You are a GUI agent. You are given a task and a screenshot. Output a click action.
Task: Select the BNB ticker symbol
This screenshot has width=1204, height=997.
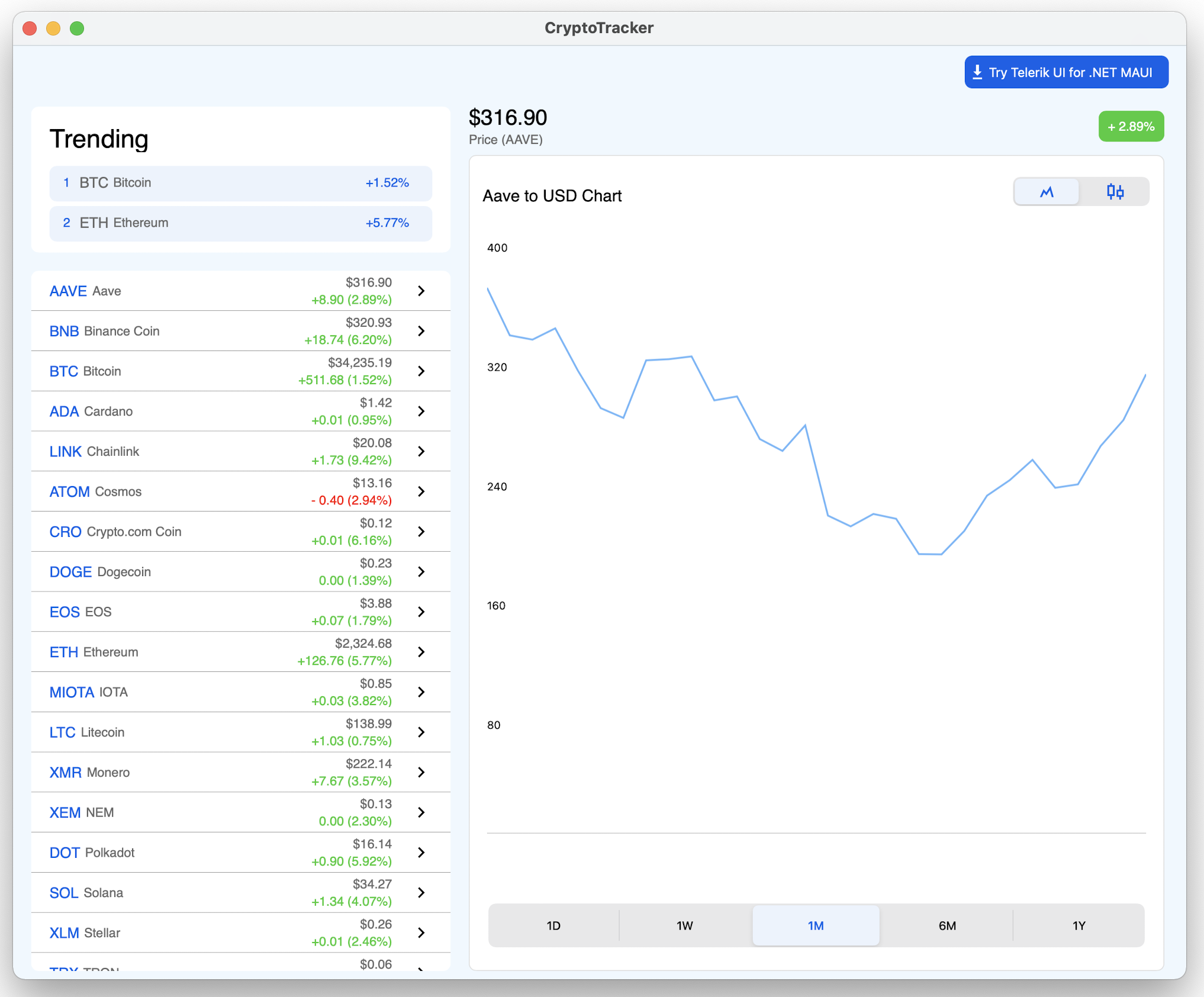click(64, 331)
